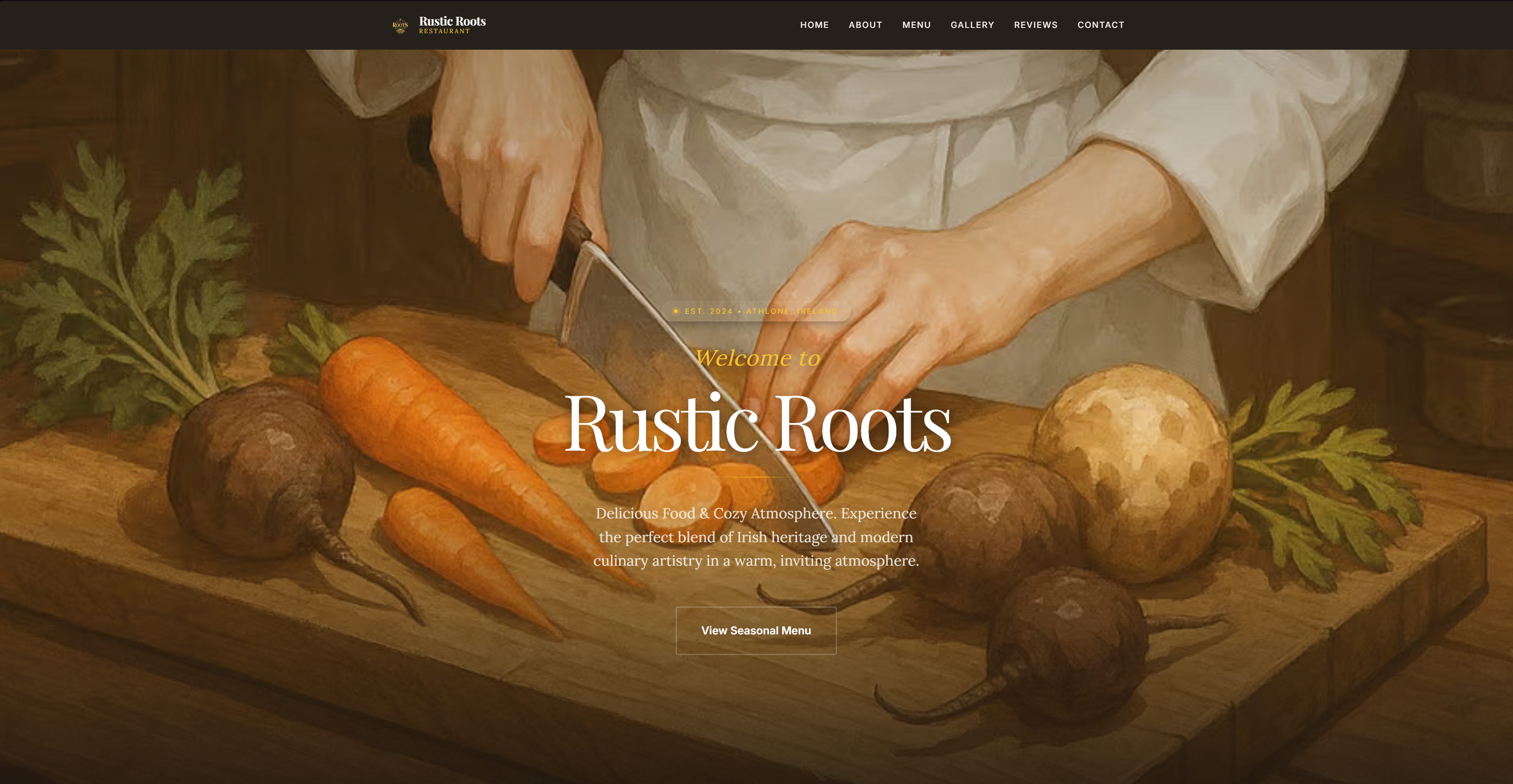Image resolution: width=1513 pixels, height=784 pixels.
Task: Go to the Home page
Action: click(814, 25)
